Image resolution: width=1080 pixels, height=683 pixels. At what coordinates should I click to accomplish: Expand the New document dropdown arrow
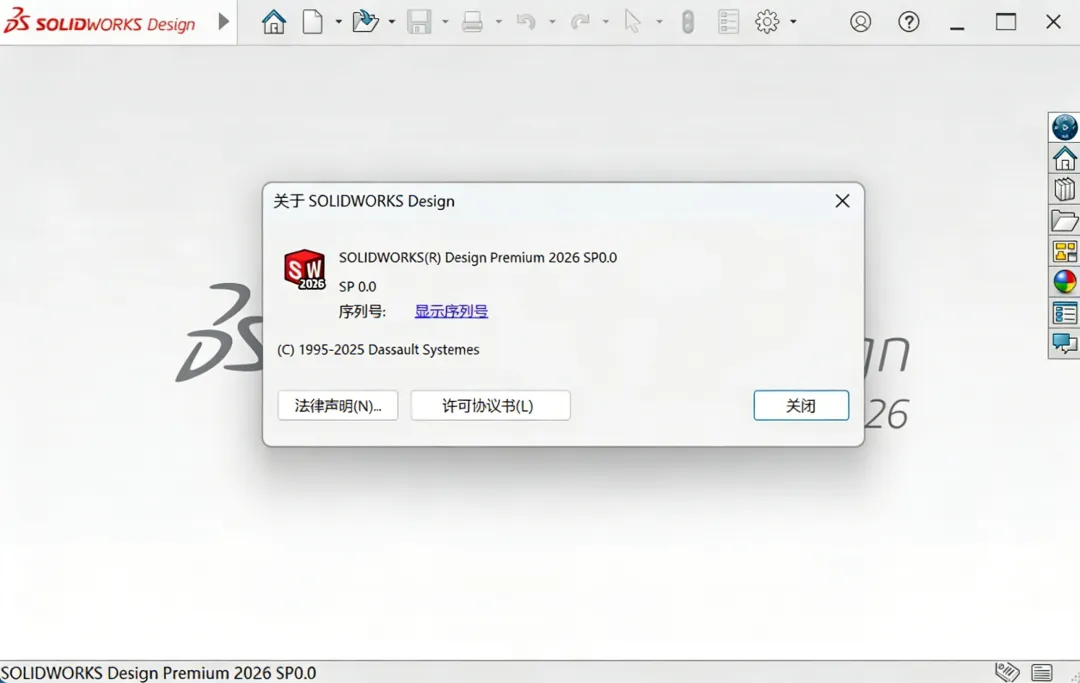pos(338,22)
